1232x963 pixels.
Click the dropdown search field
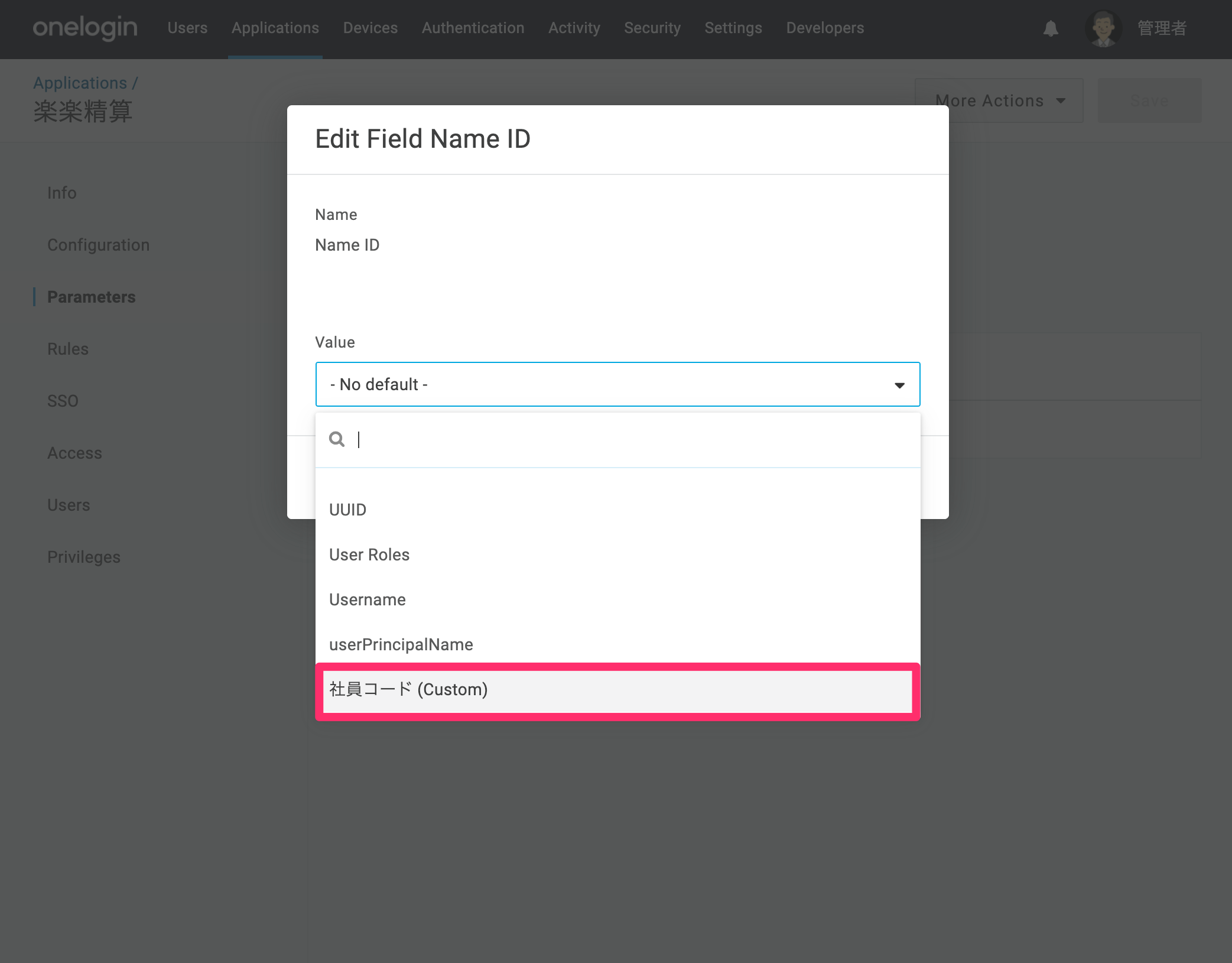click(x=617, y=439)
